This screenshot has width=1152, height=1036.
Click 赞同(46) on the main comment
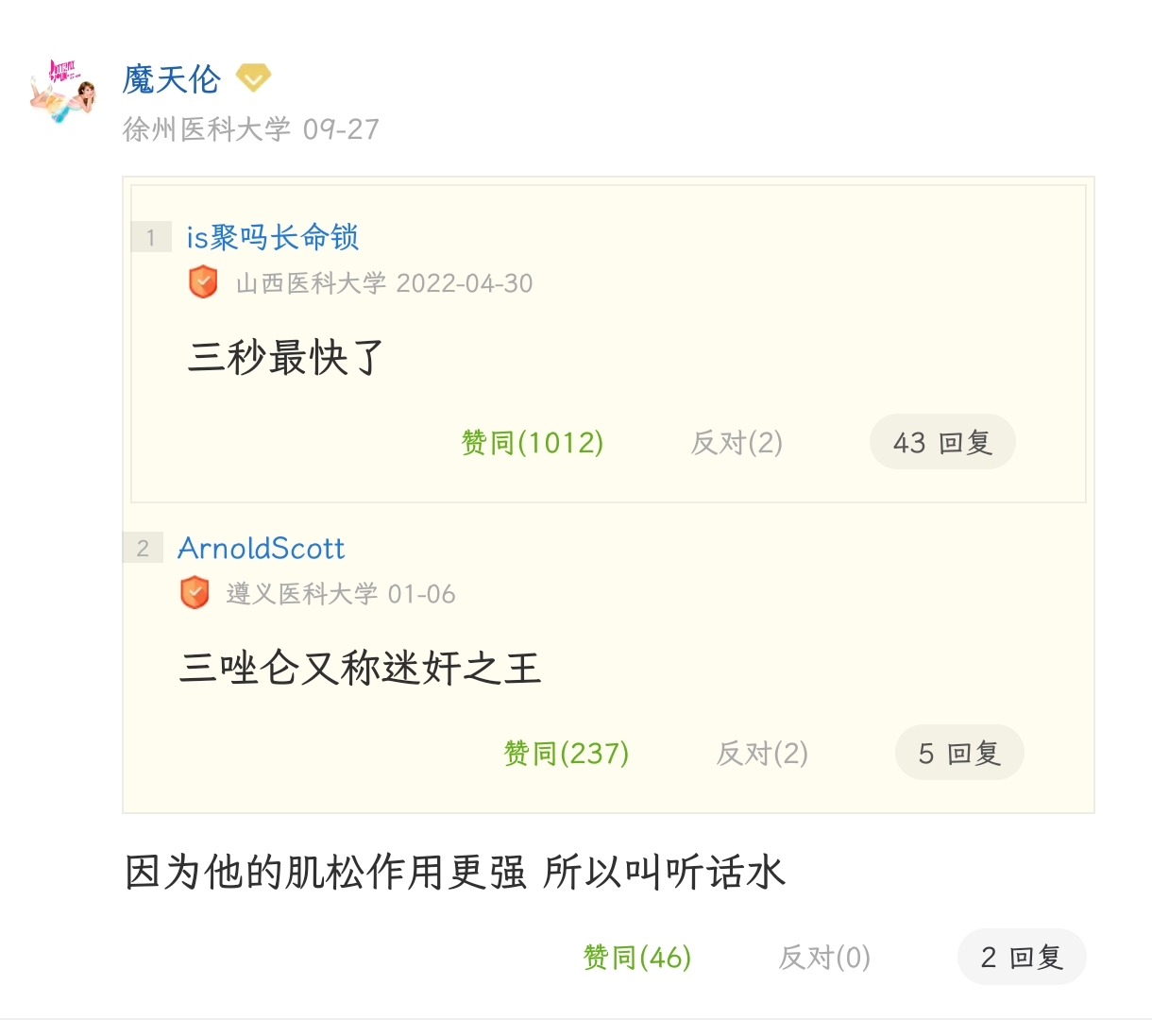click(x=636, y=958)
